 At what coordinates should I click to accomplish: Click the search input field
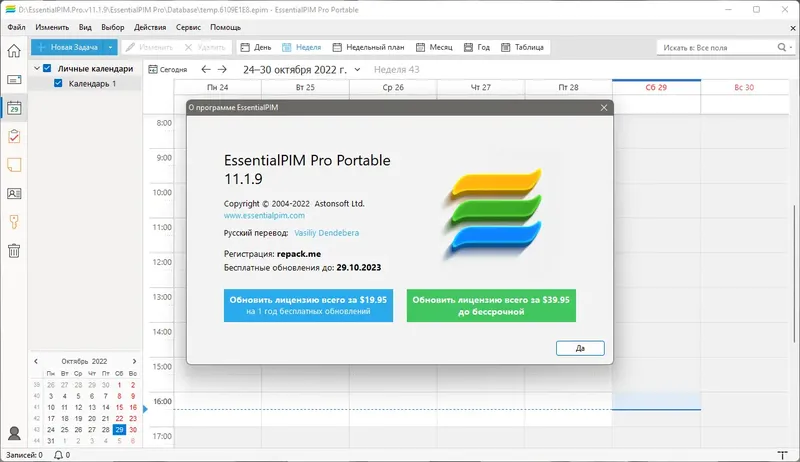coord(718,47)
